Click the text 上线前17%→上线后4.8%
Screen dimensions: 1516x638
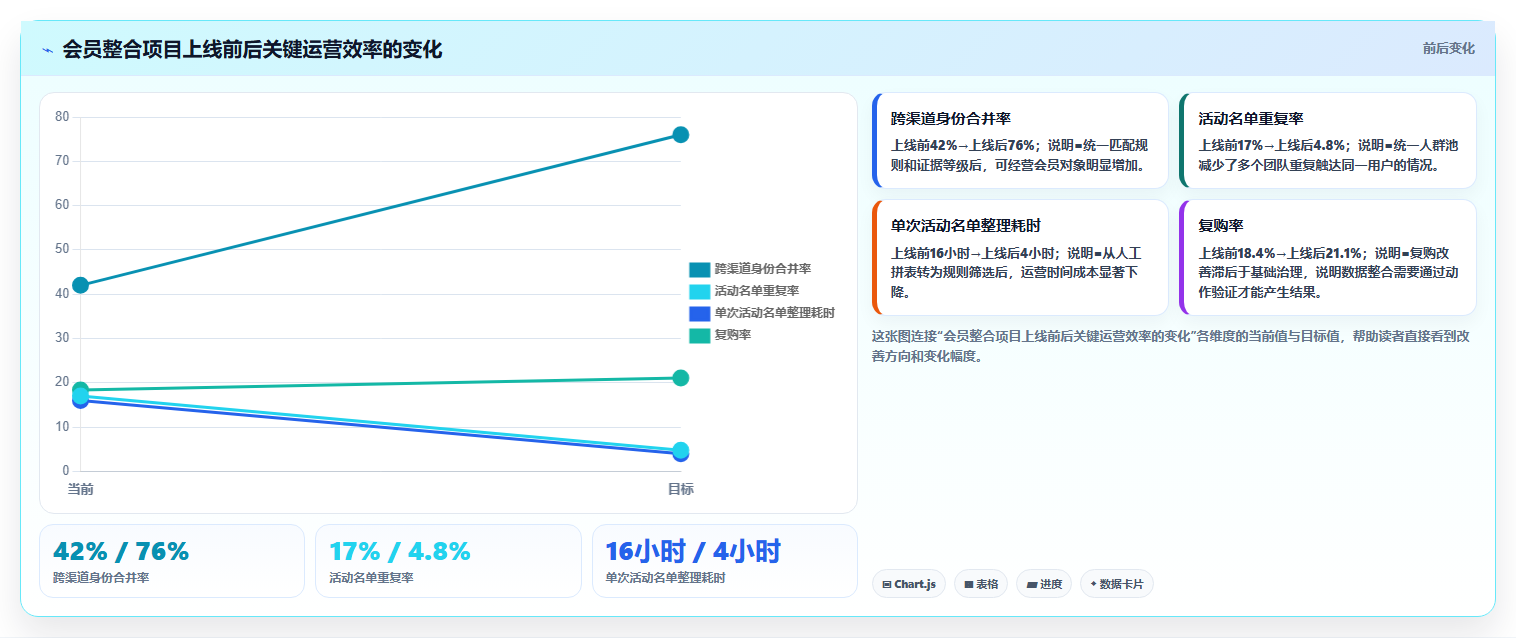pos(1272,145)
